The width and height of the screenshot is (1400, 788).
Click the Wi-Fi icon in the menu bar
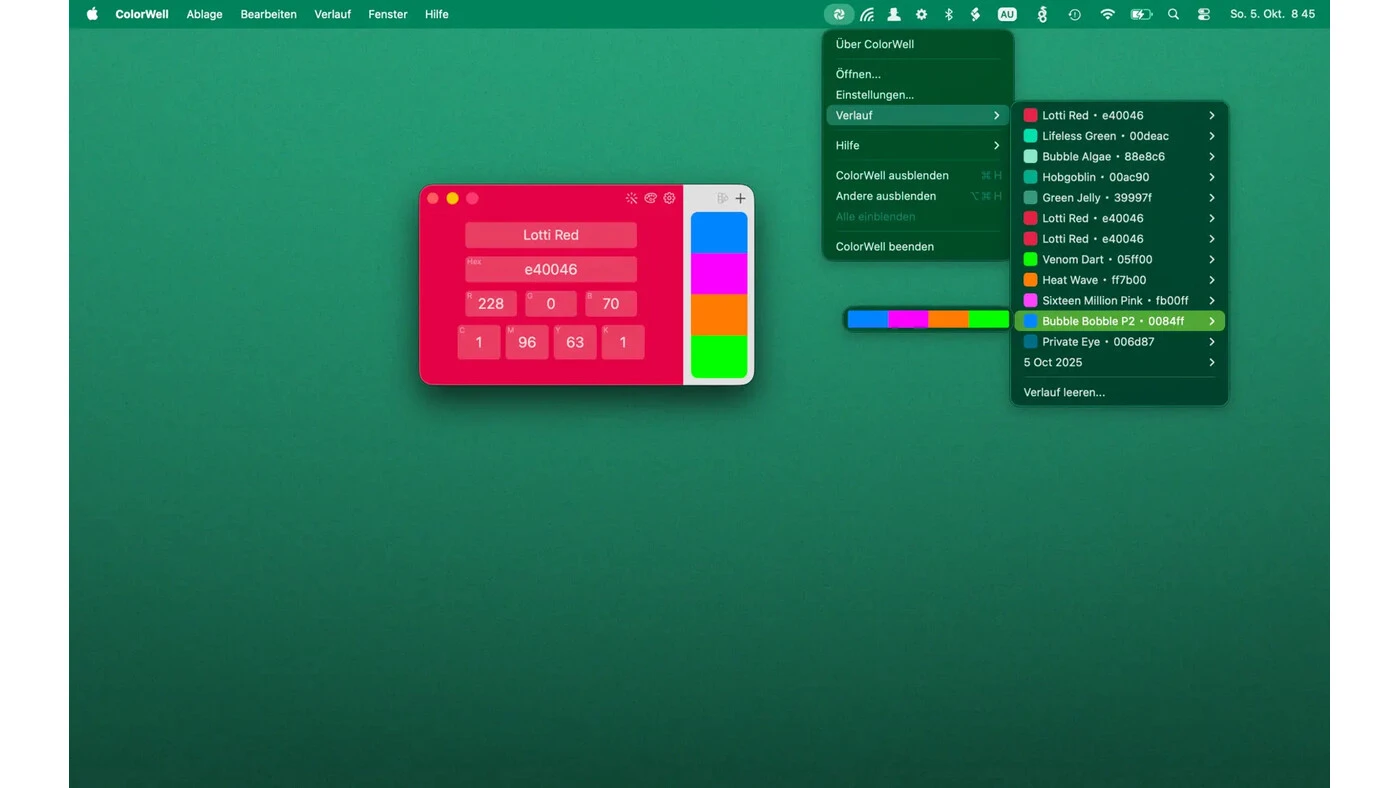[1107, 14]
